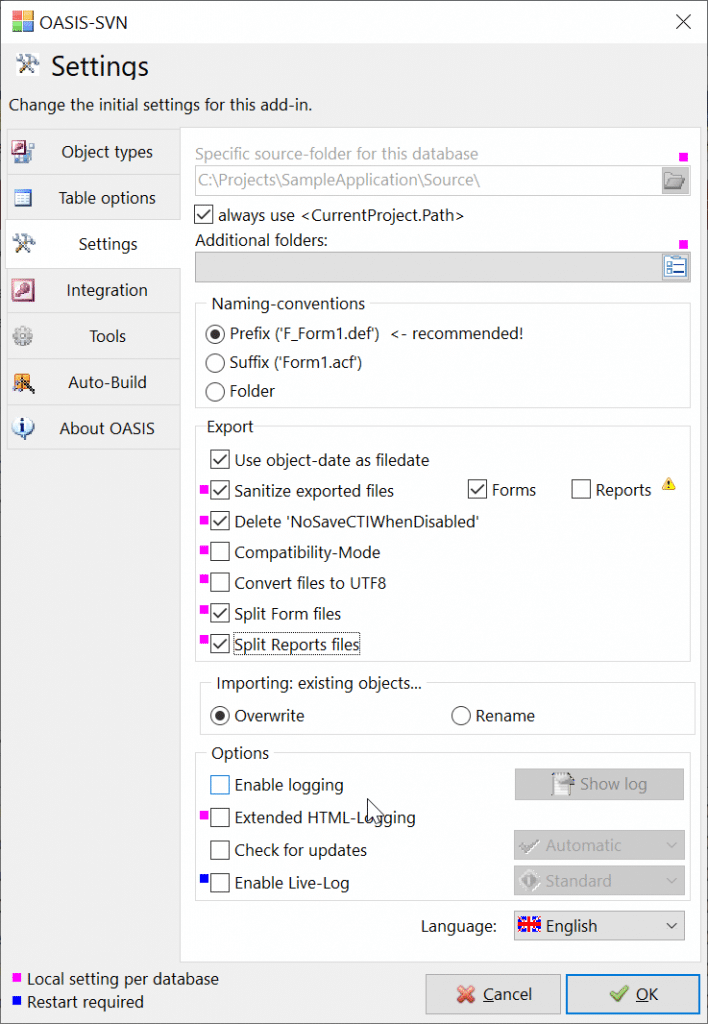Viewport: 708px width, 1024px height.
Task: Click the UK flag icon in Language
Action: 529,925
